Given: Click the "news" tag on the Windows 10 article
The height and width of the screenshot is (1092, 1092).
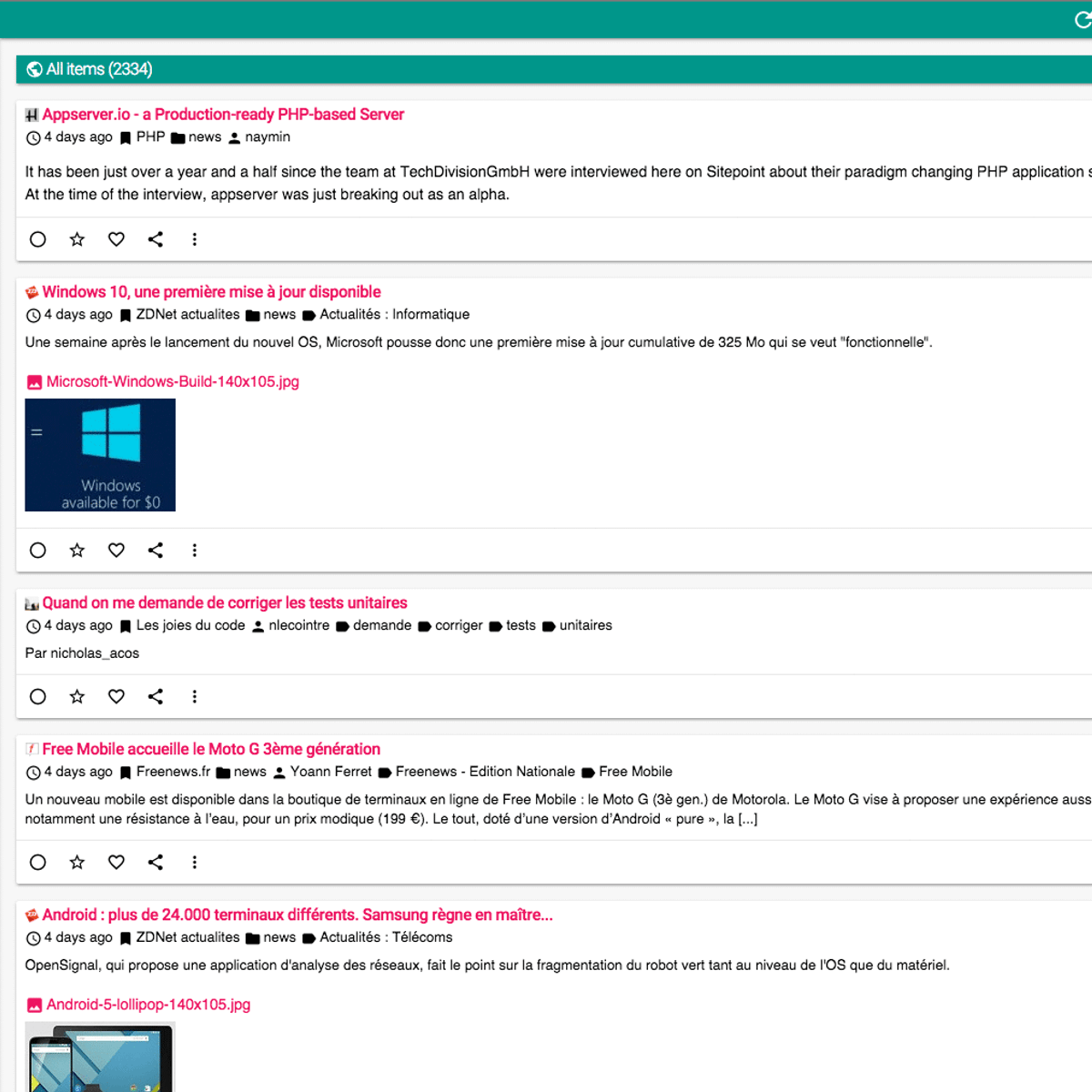Looking at the screenshot, I should pos(279,314).
